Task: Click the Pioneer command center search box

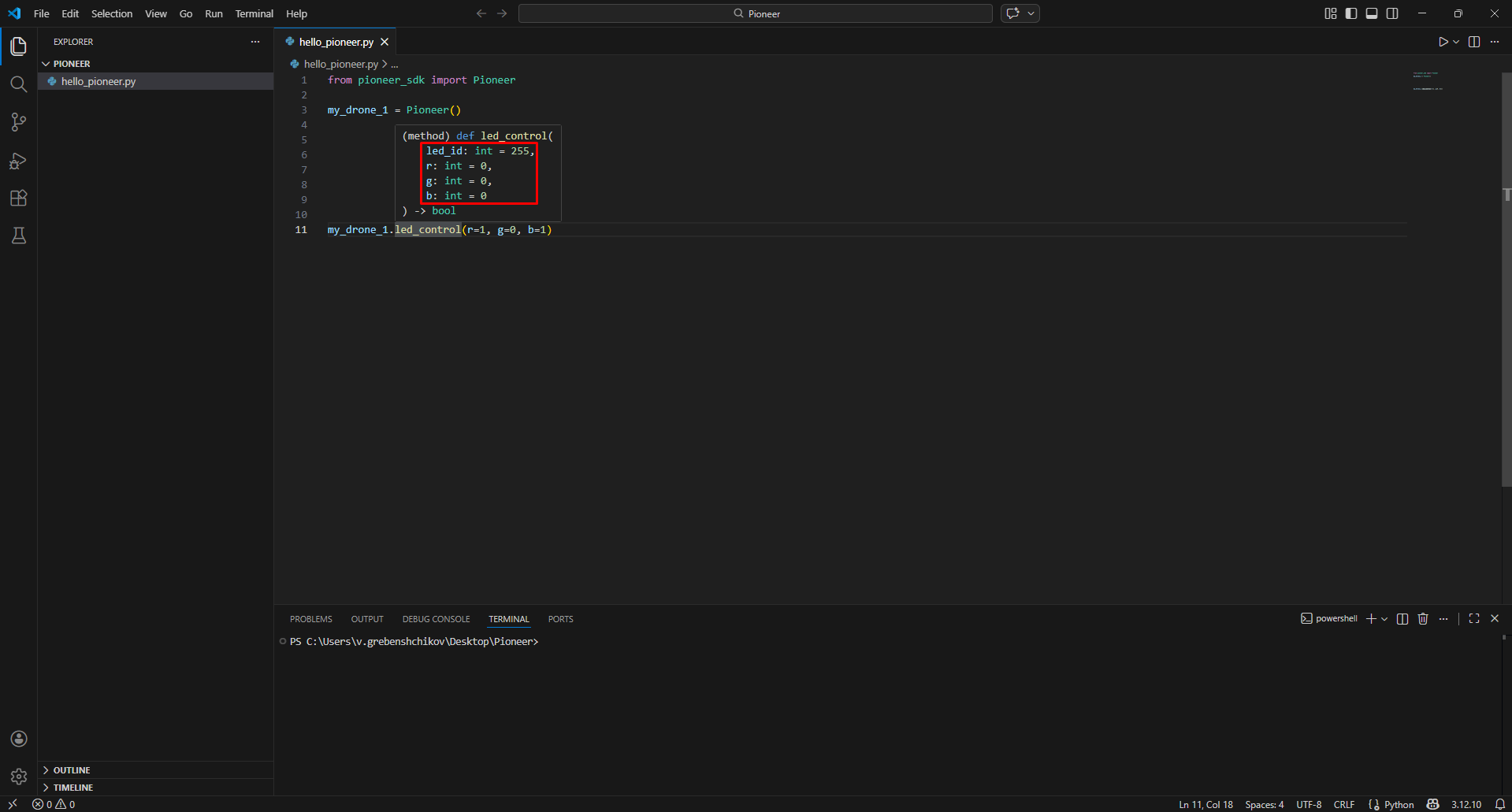Action: pos(756,13)
